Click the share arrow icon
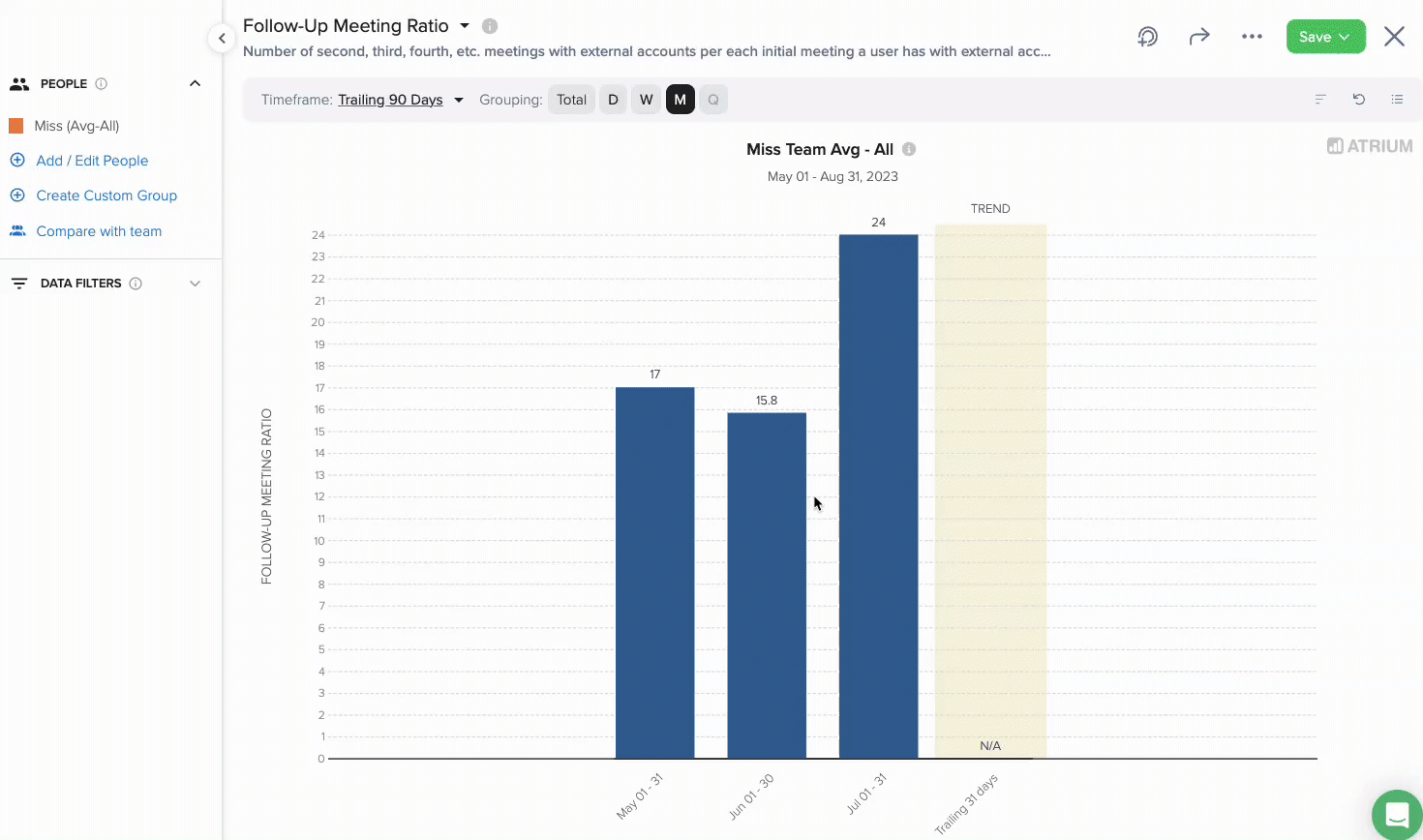This screenshot has height=840, width=1423. tap(1199, 37)
